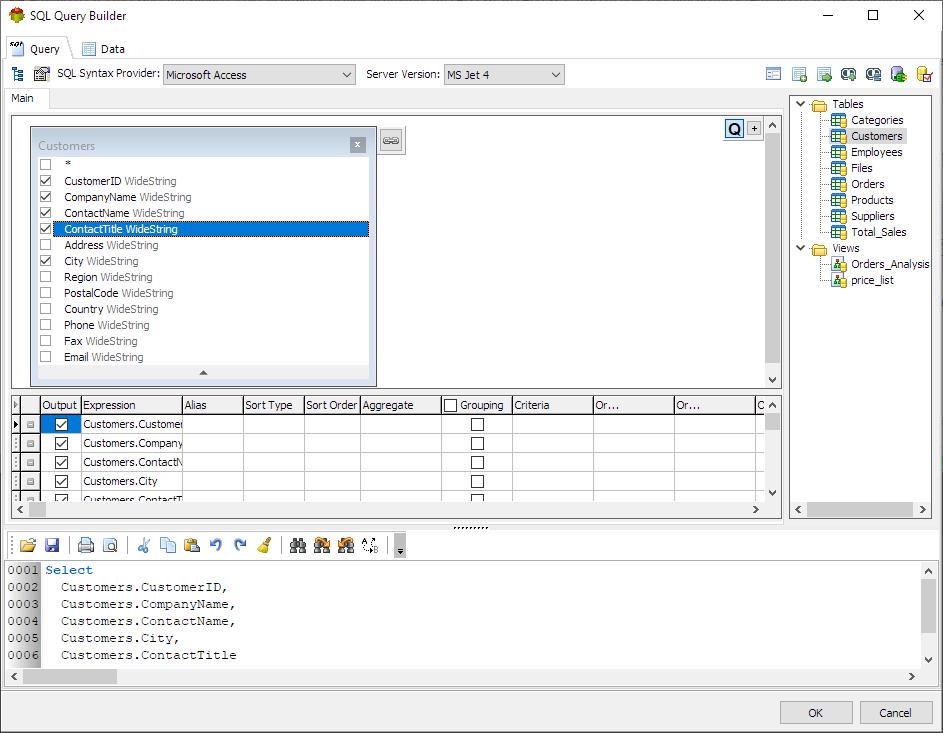Select the Query tab

coord(36,49)
